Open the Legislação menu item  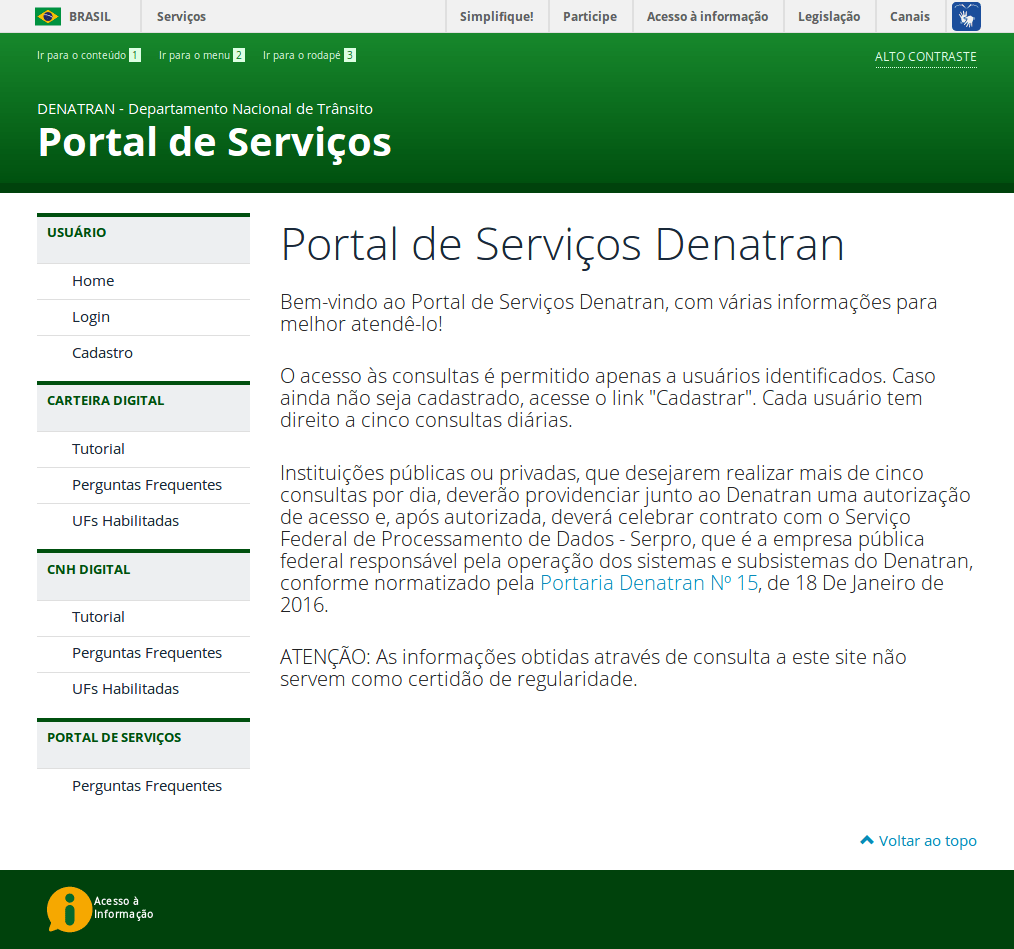[829, 17]
